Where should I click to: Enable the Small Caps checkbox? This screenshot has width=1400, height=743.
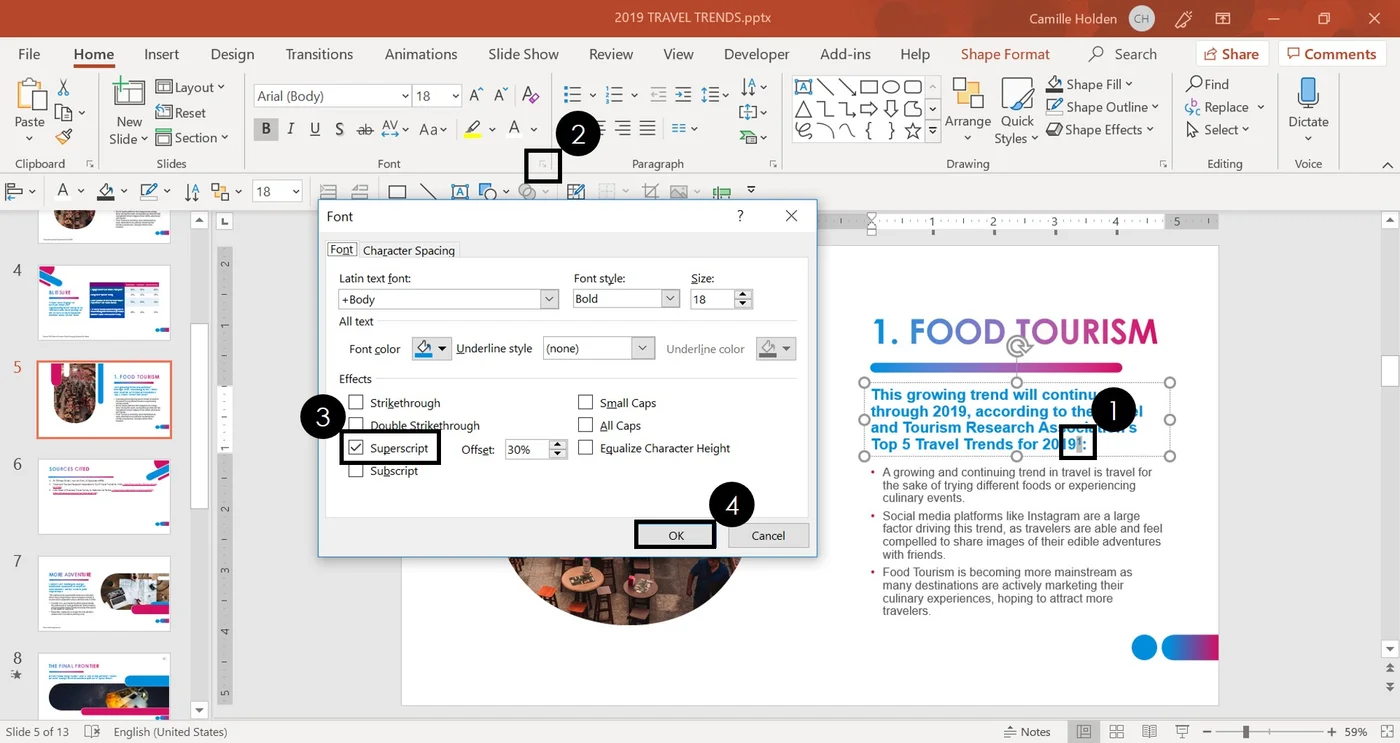tap(585, 403)
